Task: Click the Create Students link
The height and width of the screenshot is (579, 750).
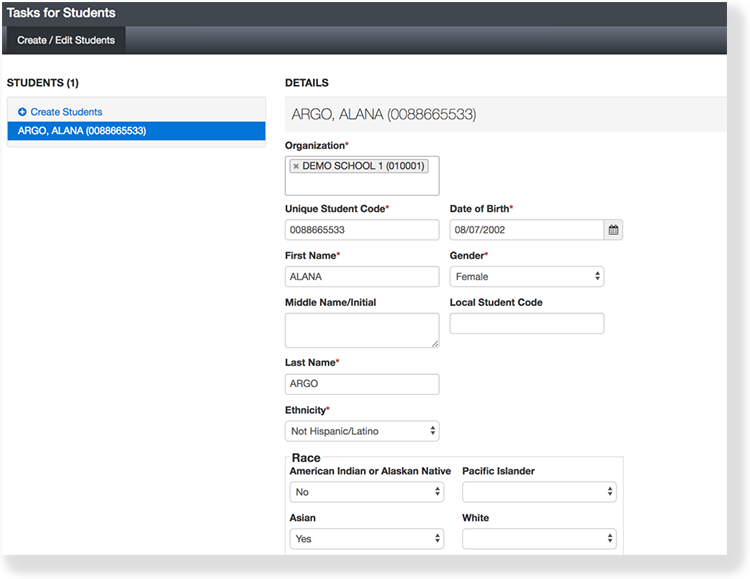Action: (66, 112)
